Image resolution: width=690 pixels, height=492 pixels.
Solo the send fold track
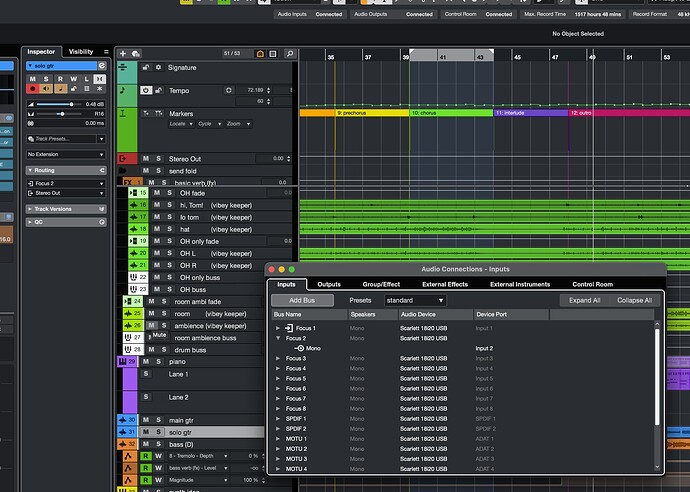[158, 170]
